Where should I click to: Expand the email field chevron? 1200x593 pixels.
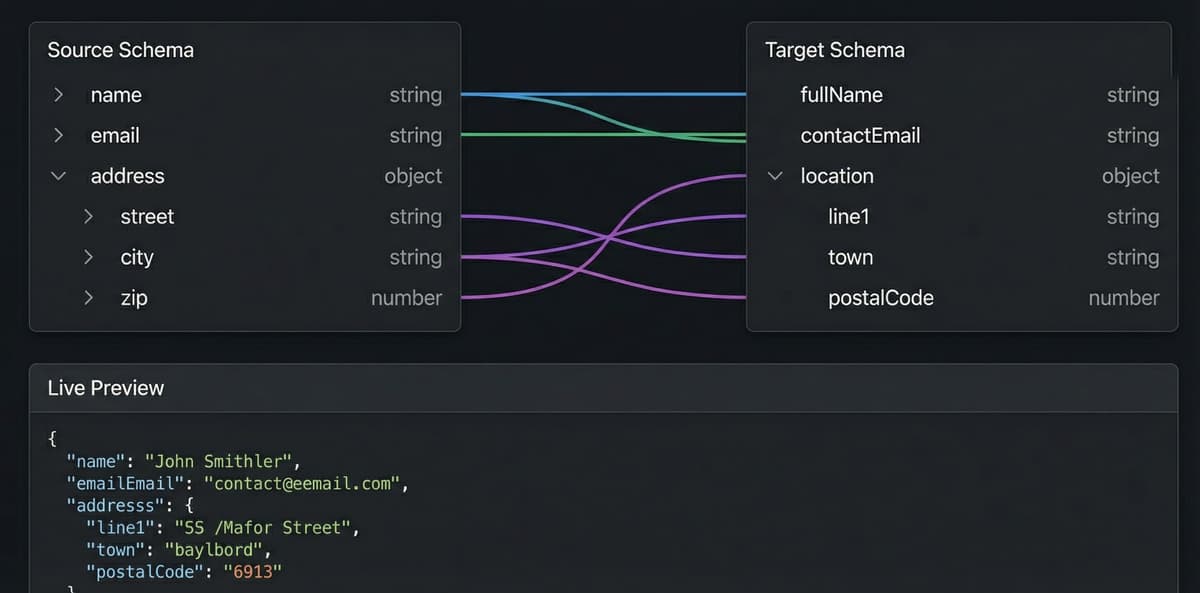(57, 135)
